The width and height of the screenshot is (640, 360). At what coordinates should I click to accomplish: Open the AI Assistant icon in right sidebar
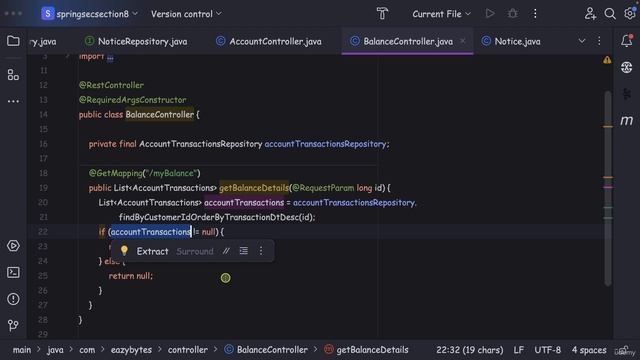click(x=627, y=67)
